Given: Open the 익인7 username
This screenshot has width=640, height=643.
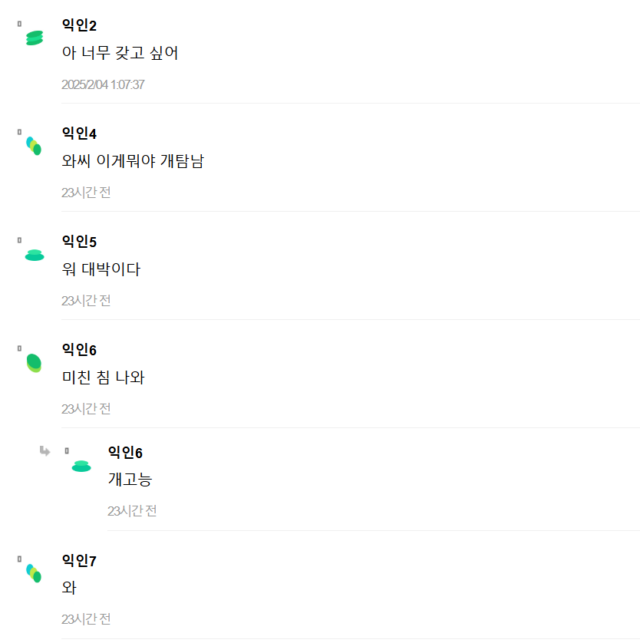Looking at the screenshot, I should click(x=79, y=560).
